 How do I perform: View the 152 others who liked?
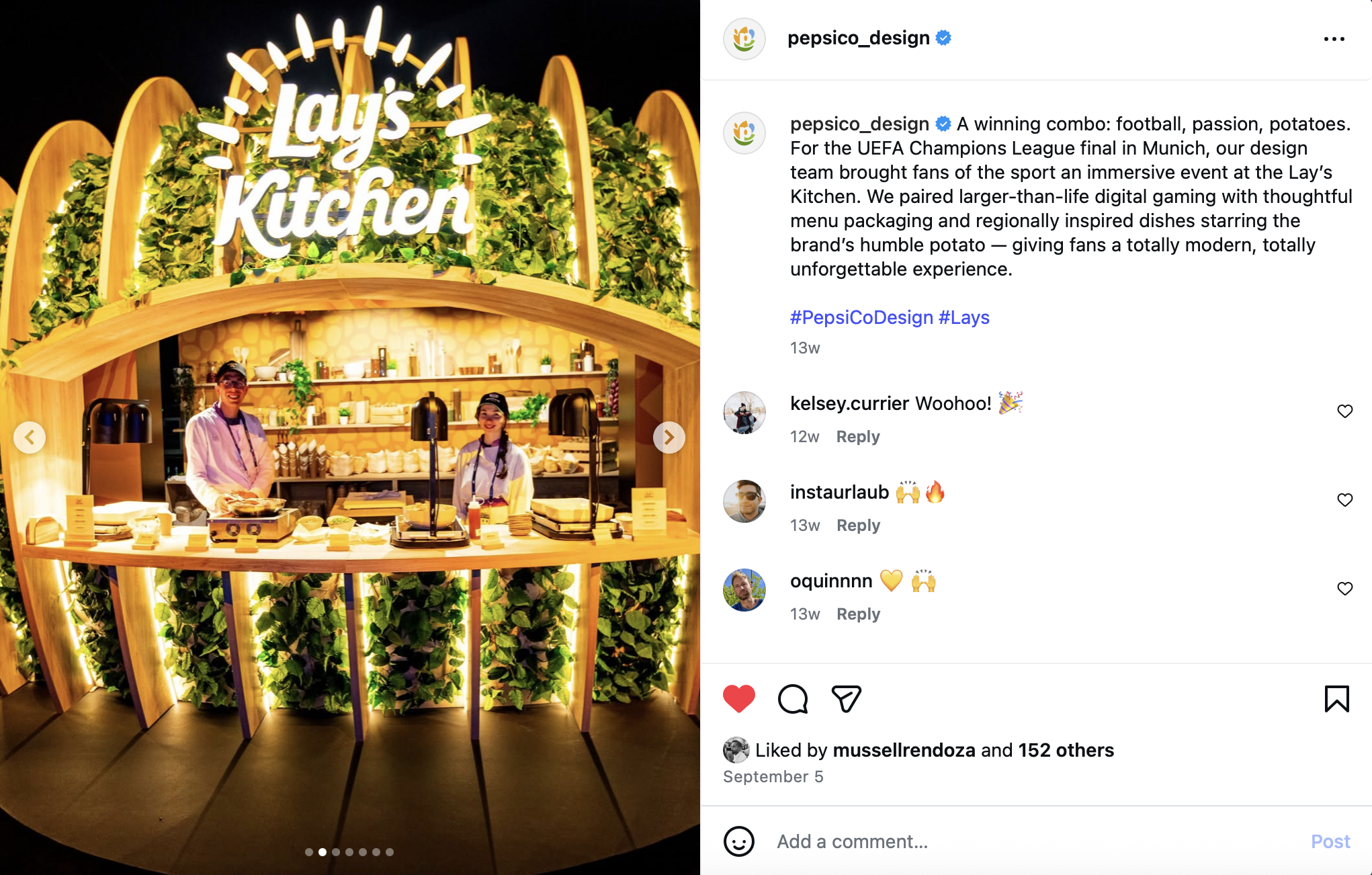(1066, 750)
